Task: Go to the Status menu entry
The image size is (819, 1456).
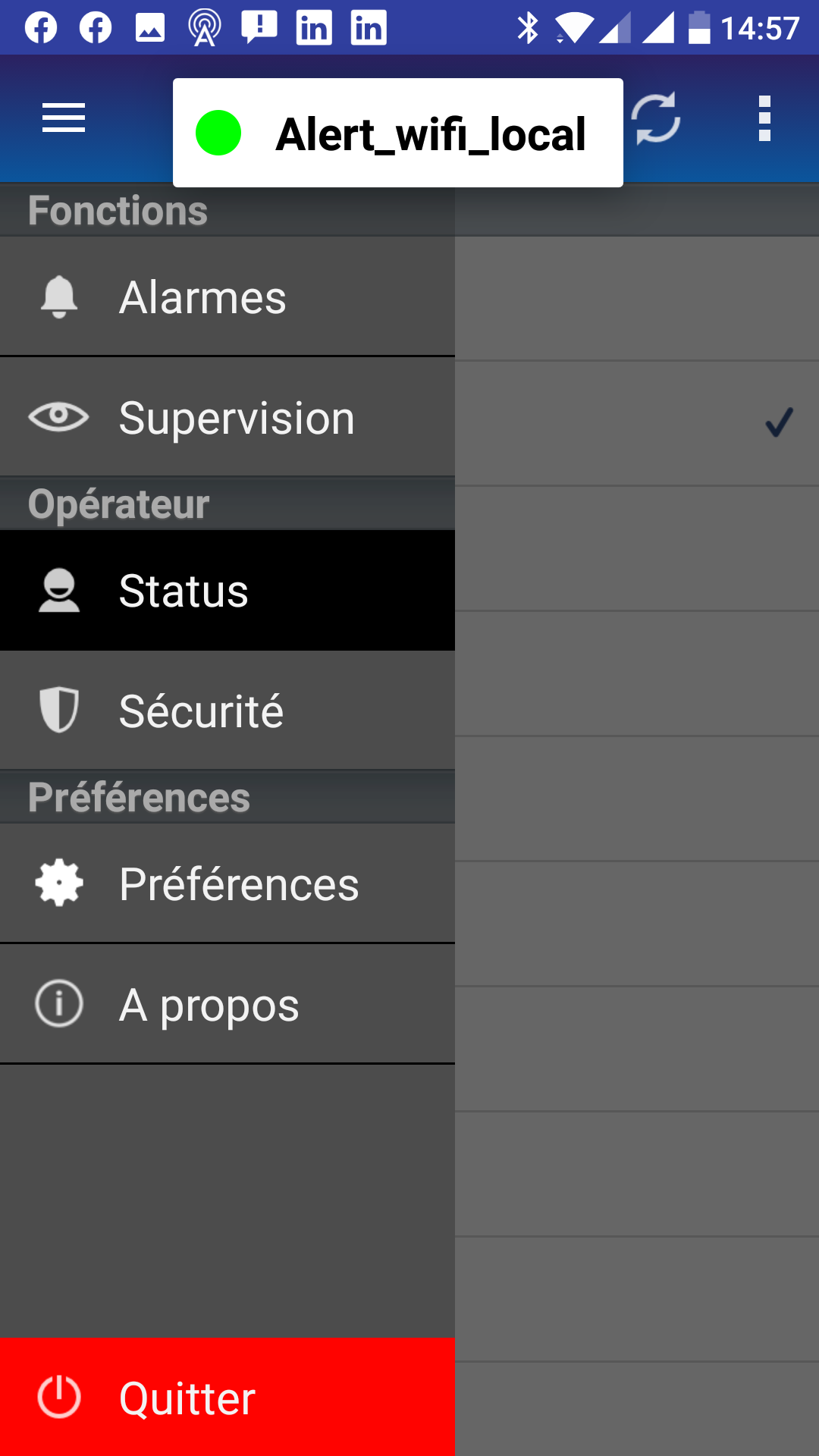Action: click(x=184, y=591)
